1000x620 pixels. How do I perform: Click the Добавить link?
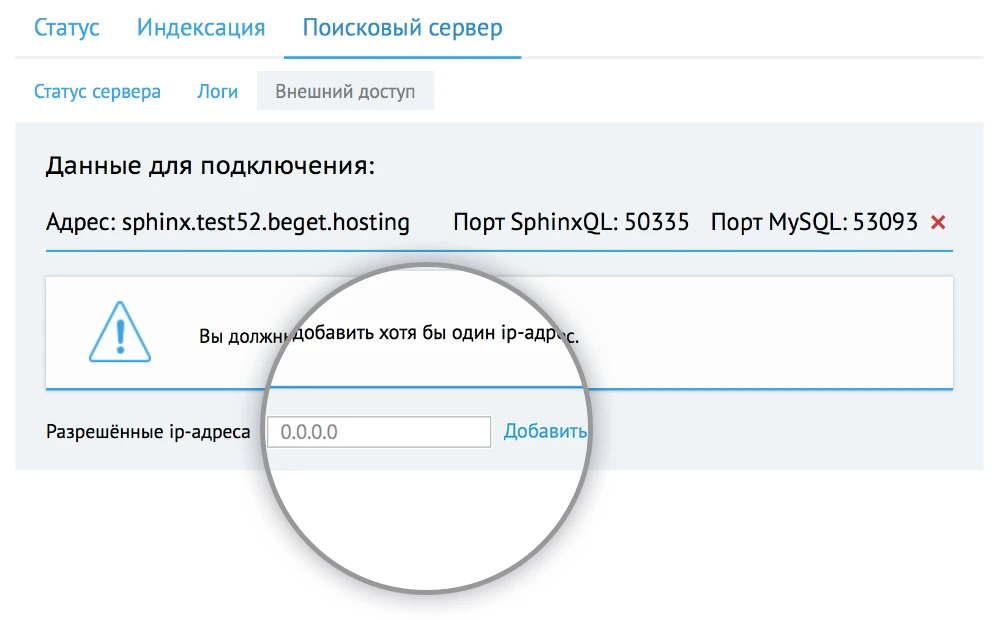click(x=545, y=430)
